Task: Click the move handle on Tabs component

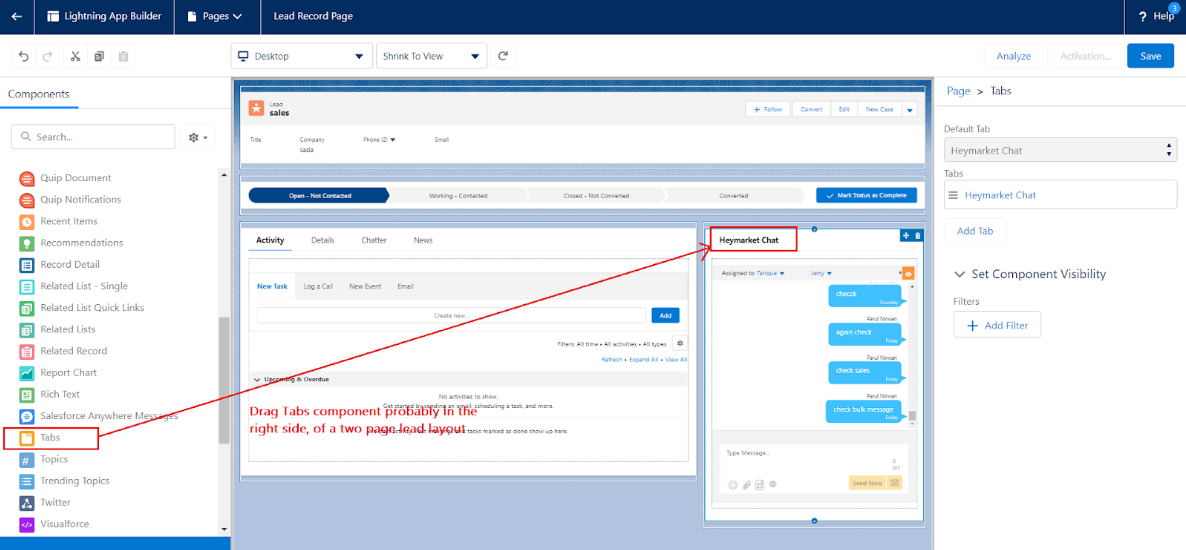Action: pos(906,235)
